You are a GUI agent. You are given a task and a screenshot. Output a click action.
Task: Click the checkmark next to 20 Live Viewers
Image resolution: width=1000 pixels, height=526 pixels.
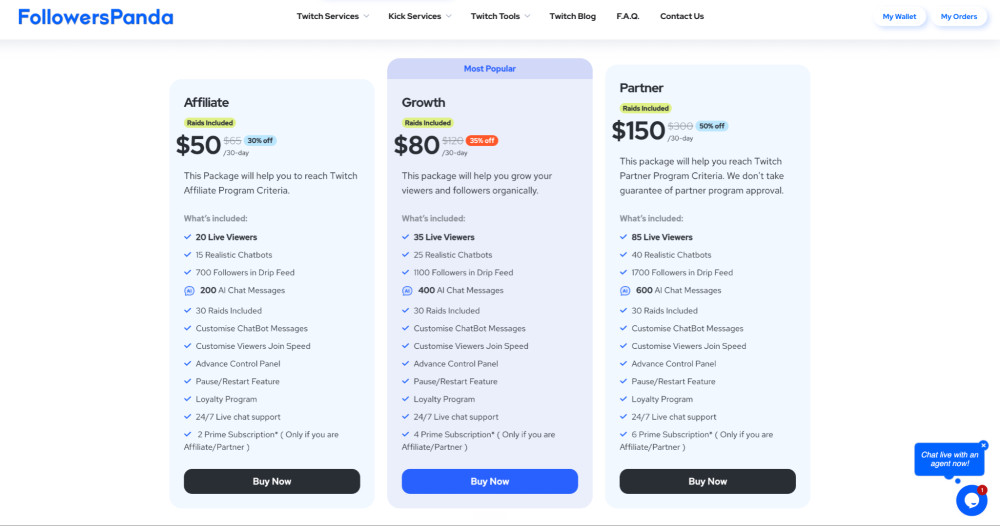click(188, 237)
